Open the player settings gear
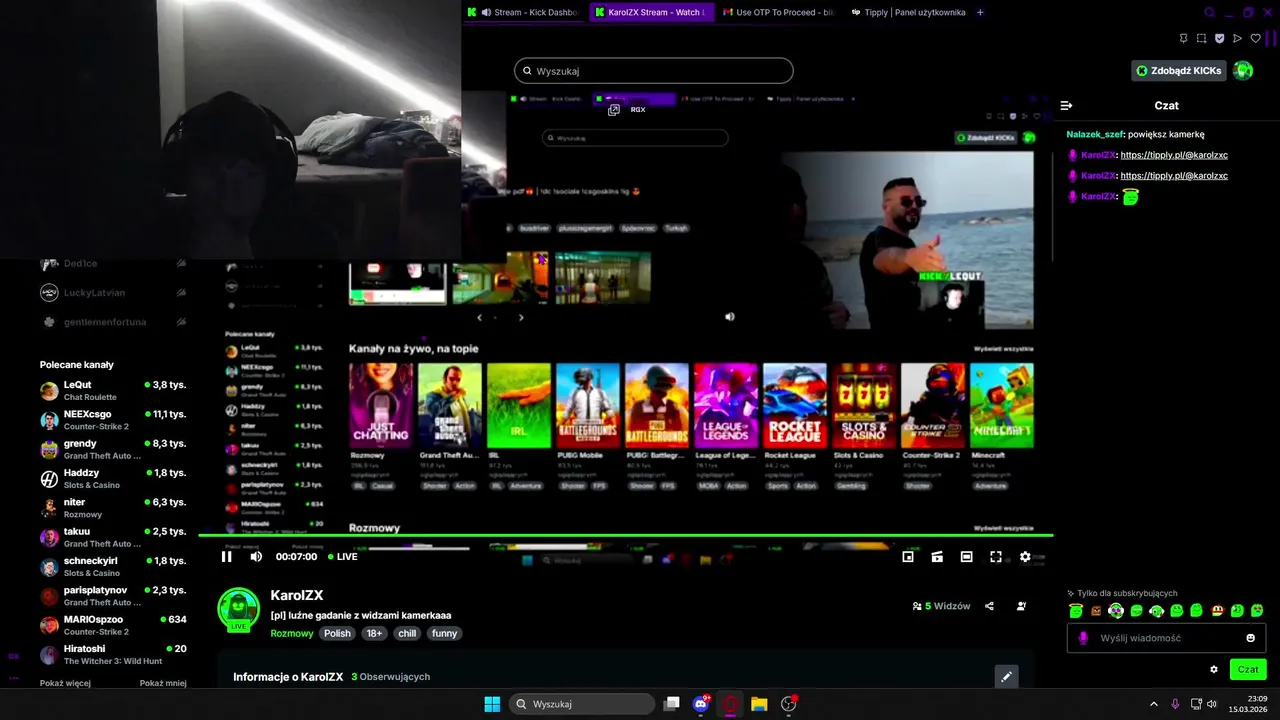The image size is (1280, 720). (1025, 557)
